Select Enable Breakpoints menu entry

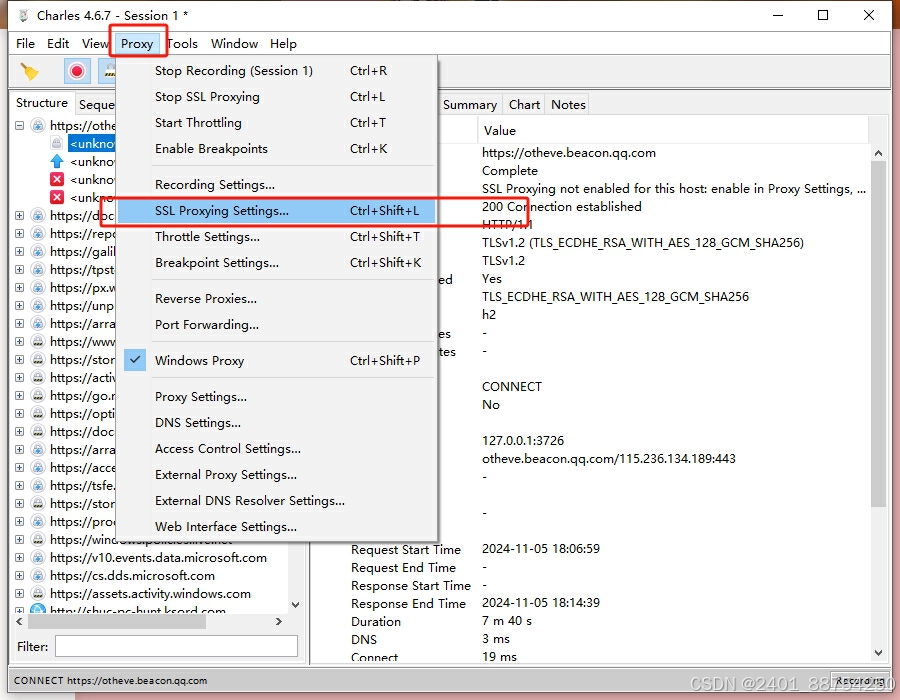[276, 149]
